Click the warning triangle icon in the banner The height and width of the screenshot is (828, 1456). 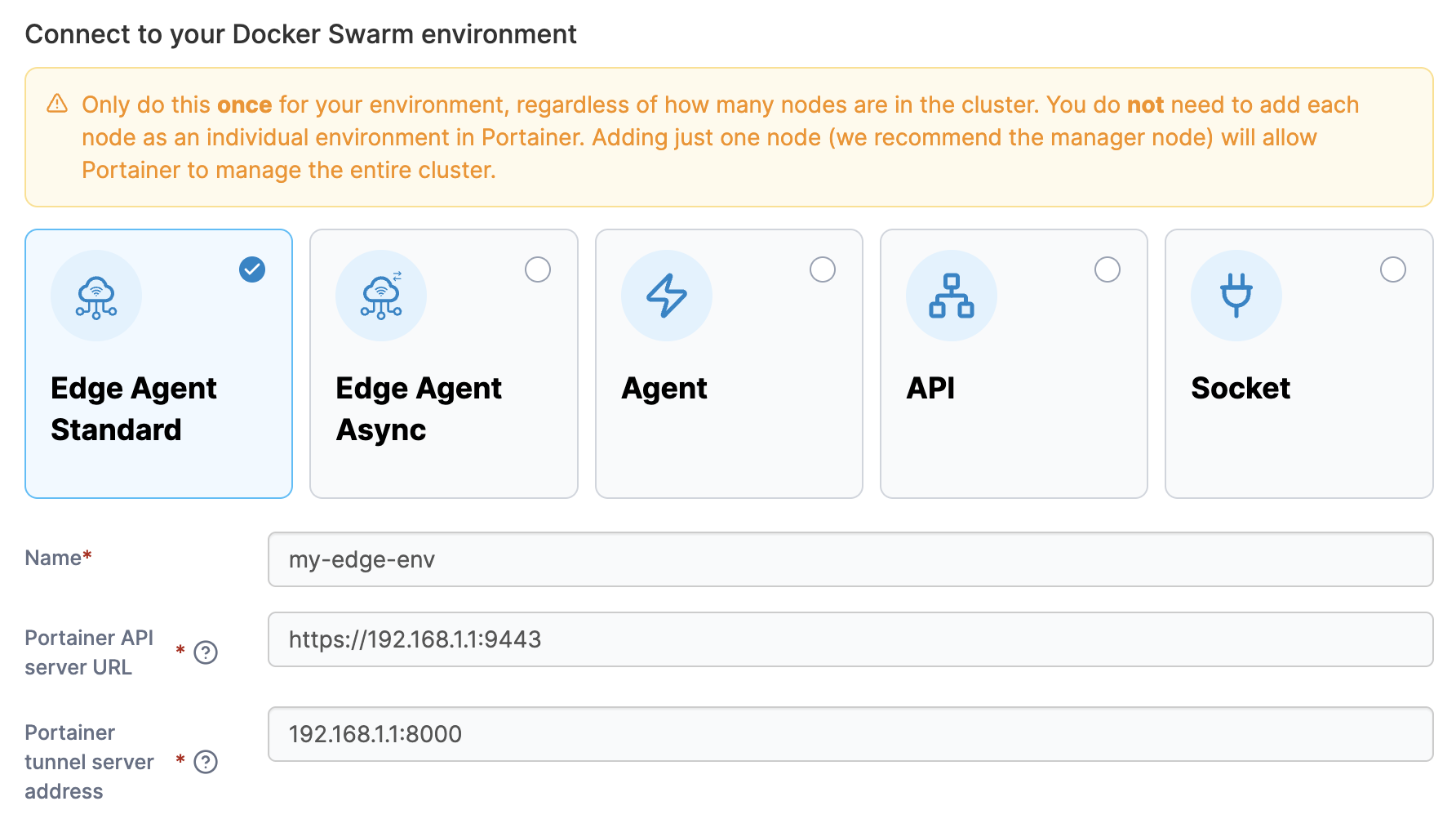tap(57, 104)
